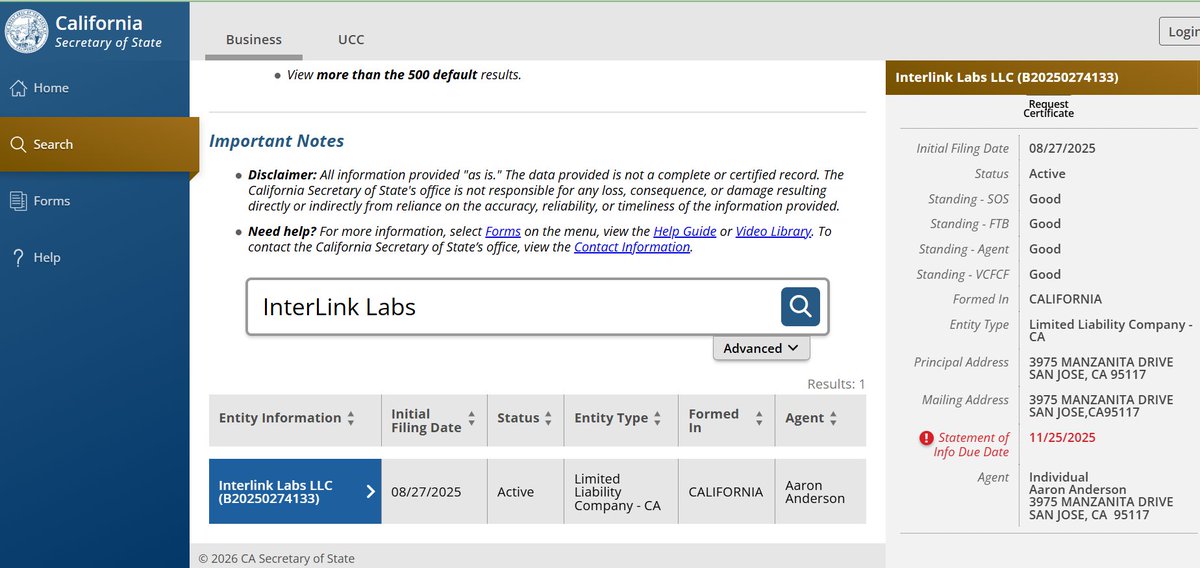Click the Limited Liability Company - CA table cell

tap(621, 491)
